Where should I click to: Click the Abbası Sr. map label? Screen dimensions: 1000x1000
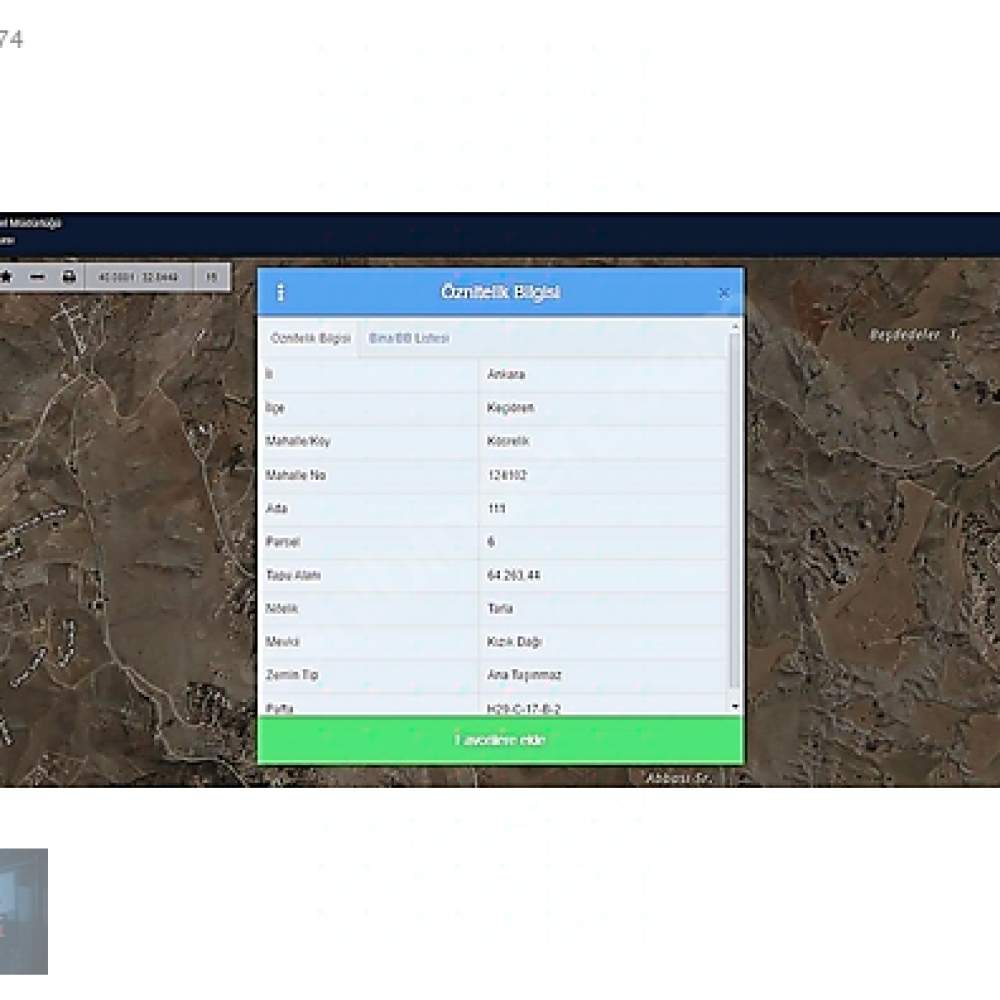[679, 778]
